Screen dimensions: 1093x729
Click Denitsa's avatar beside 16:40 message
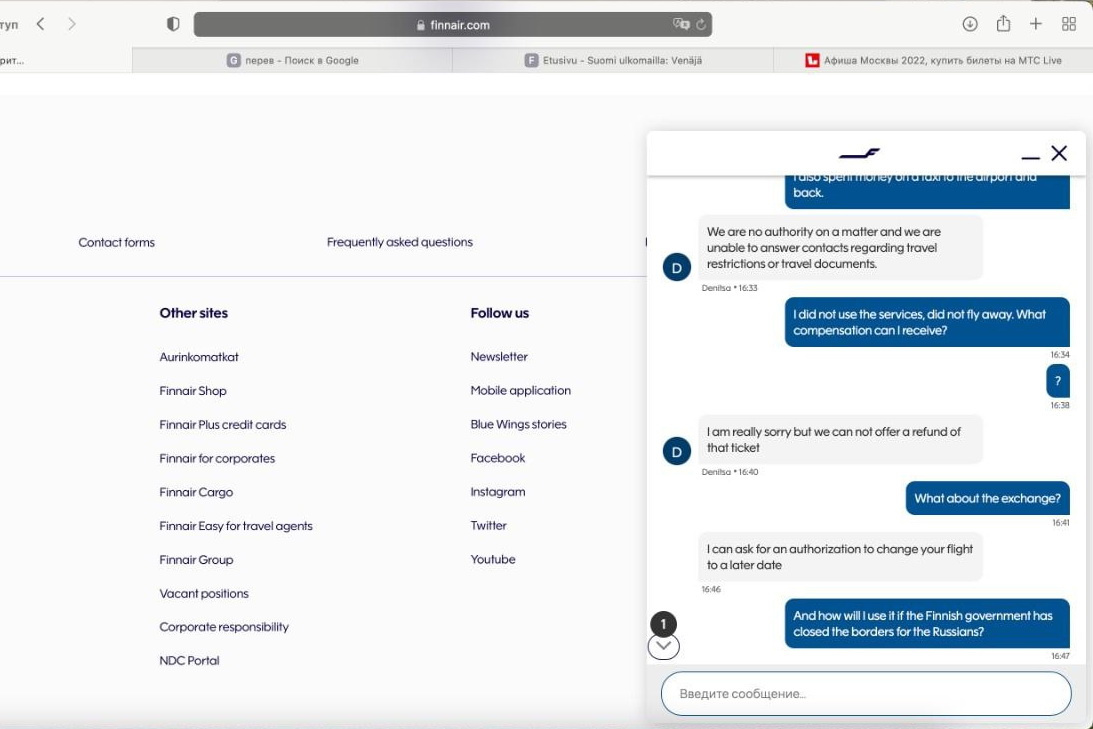coord(676,452)
